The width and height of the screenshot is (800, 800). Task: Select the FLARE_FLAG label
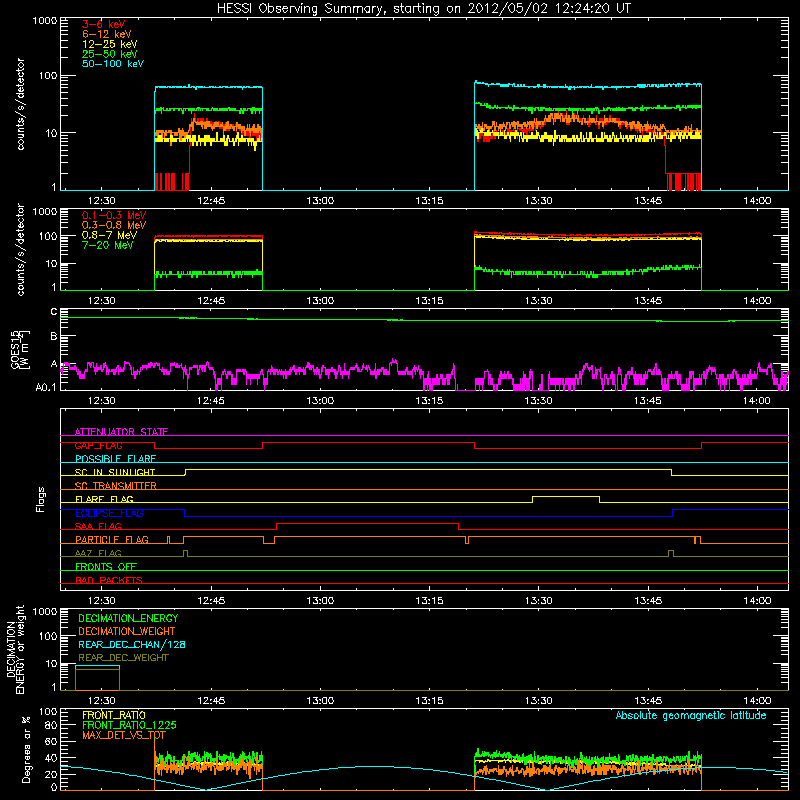point(104,499)
